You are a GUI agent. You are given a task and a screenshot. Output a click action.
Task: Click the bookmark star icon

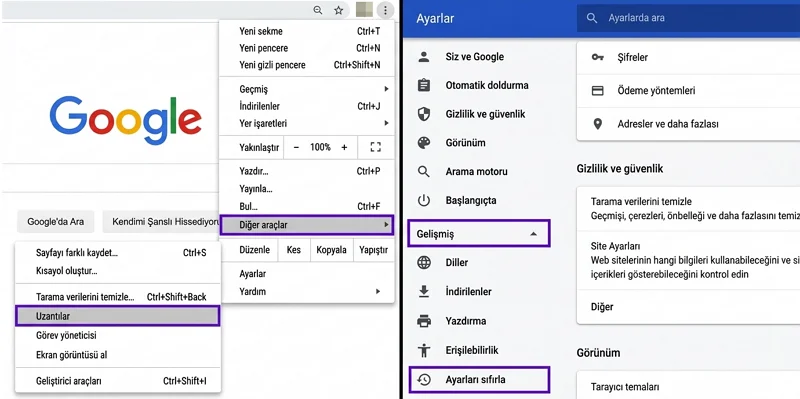pyautogui.click(x=339, y=10)
